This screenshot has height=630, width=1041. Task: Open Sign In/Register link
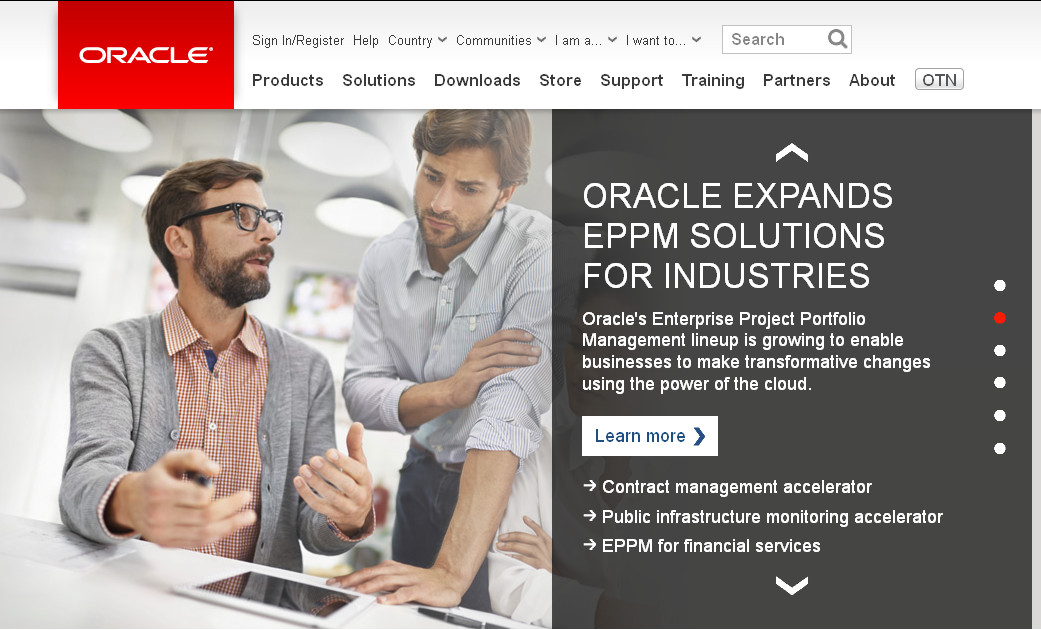[x=298, y=41]
